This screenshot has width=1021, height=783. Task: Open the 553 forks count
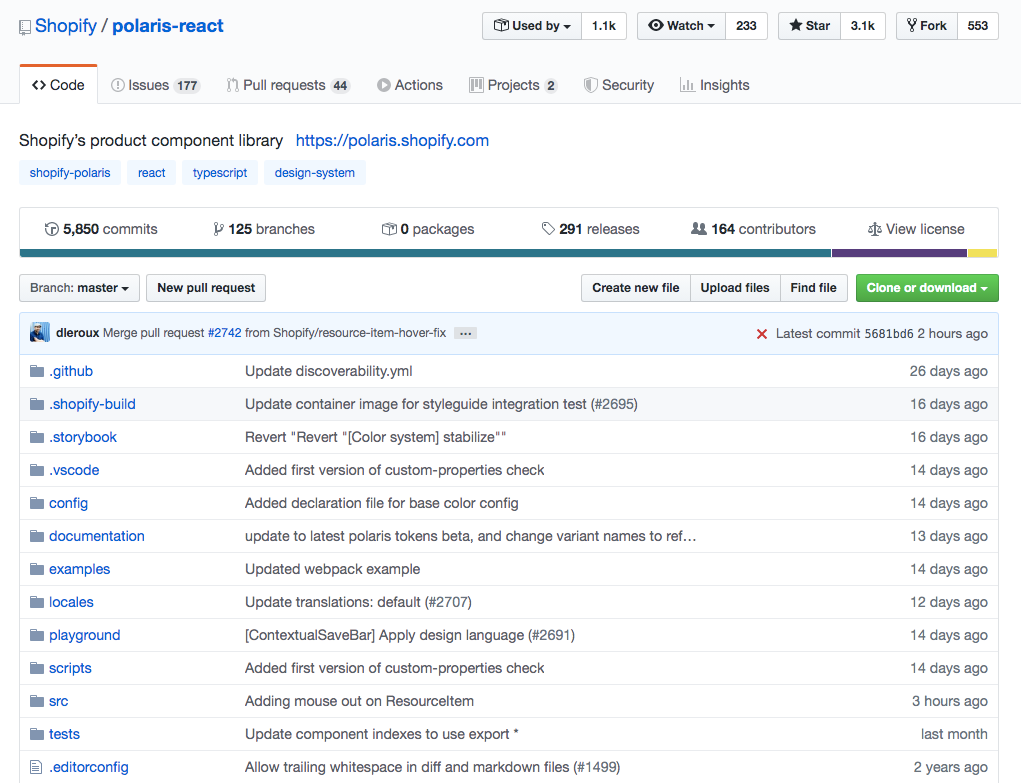(x=977, y=26)
